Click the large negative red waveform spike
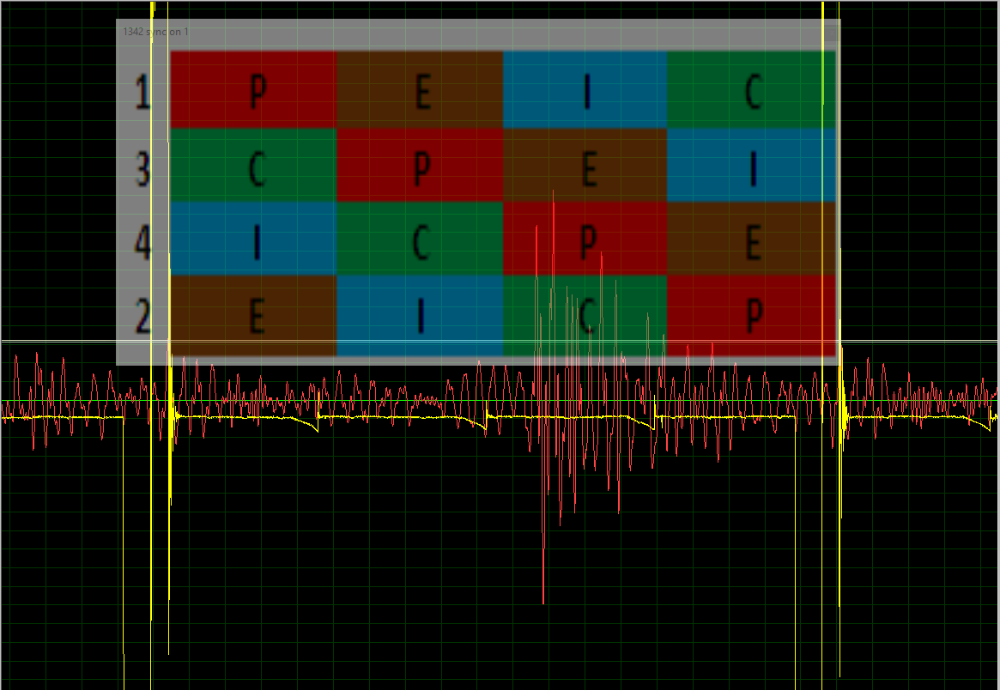1000x690 pixels. 543,580
